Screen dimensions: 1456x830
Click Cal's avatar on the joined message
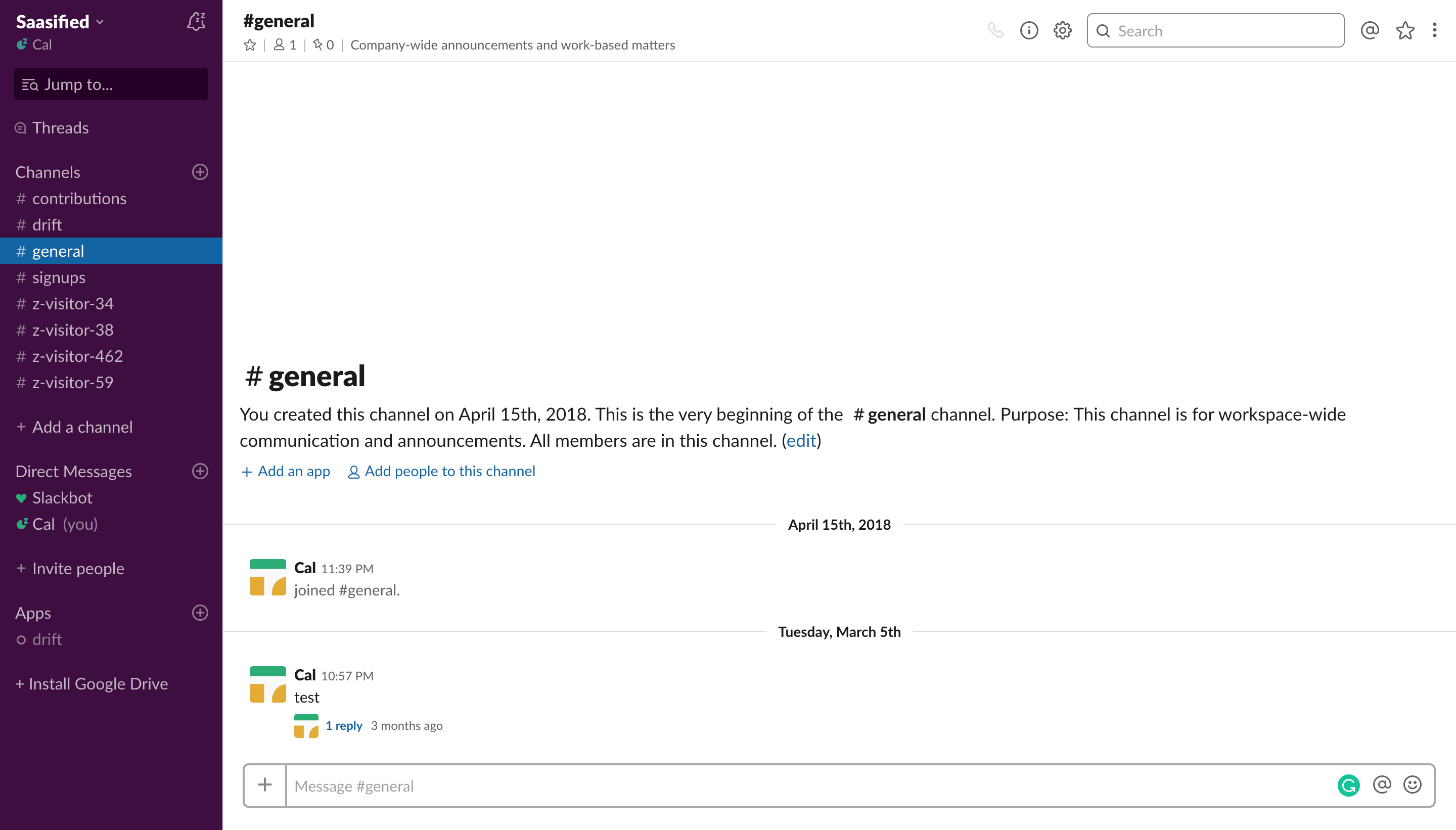pos(268,577)
